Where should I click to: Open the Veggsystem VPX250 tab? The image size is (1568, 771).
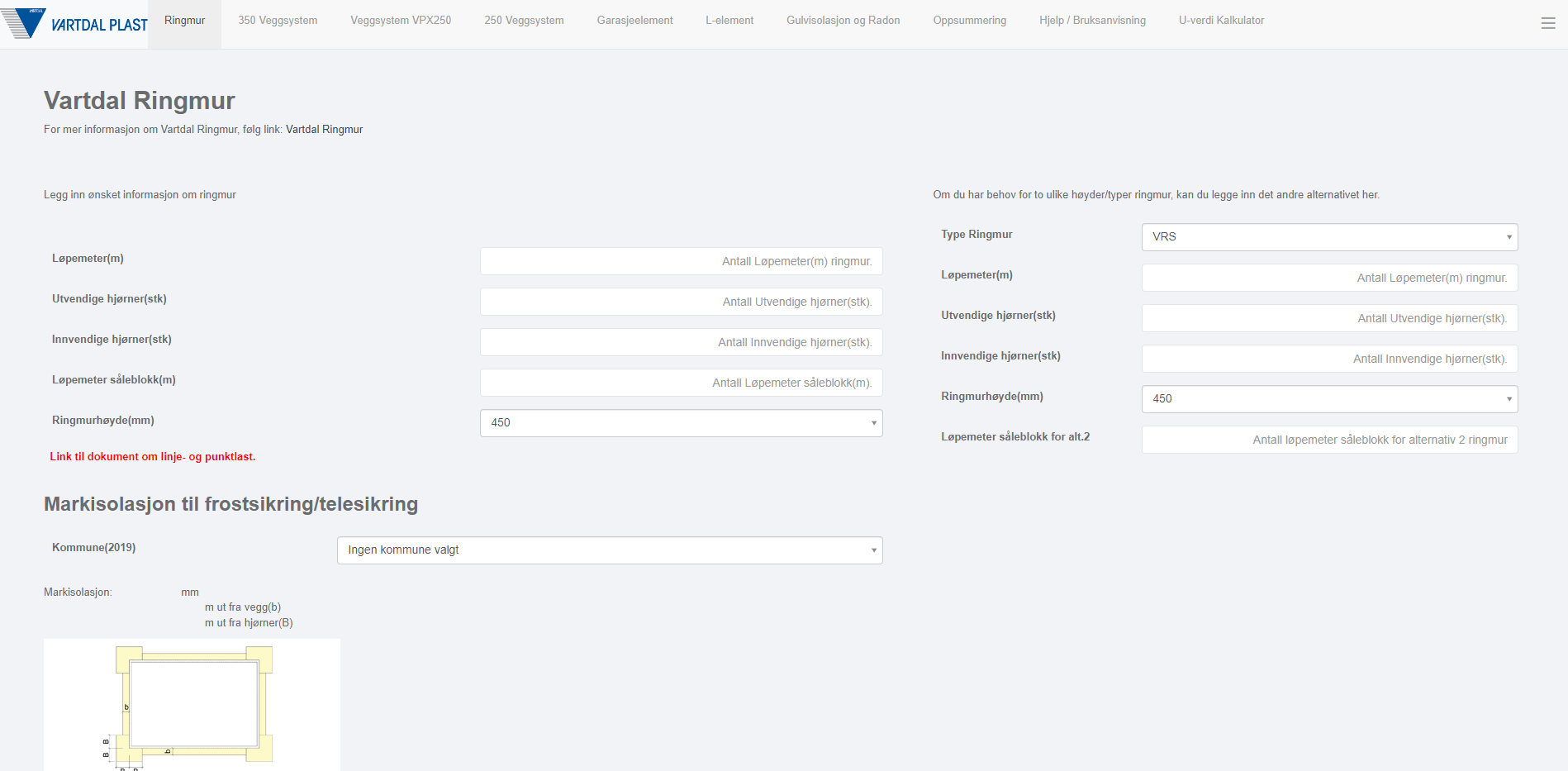click(x=401, y=21)
